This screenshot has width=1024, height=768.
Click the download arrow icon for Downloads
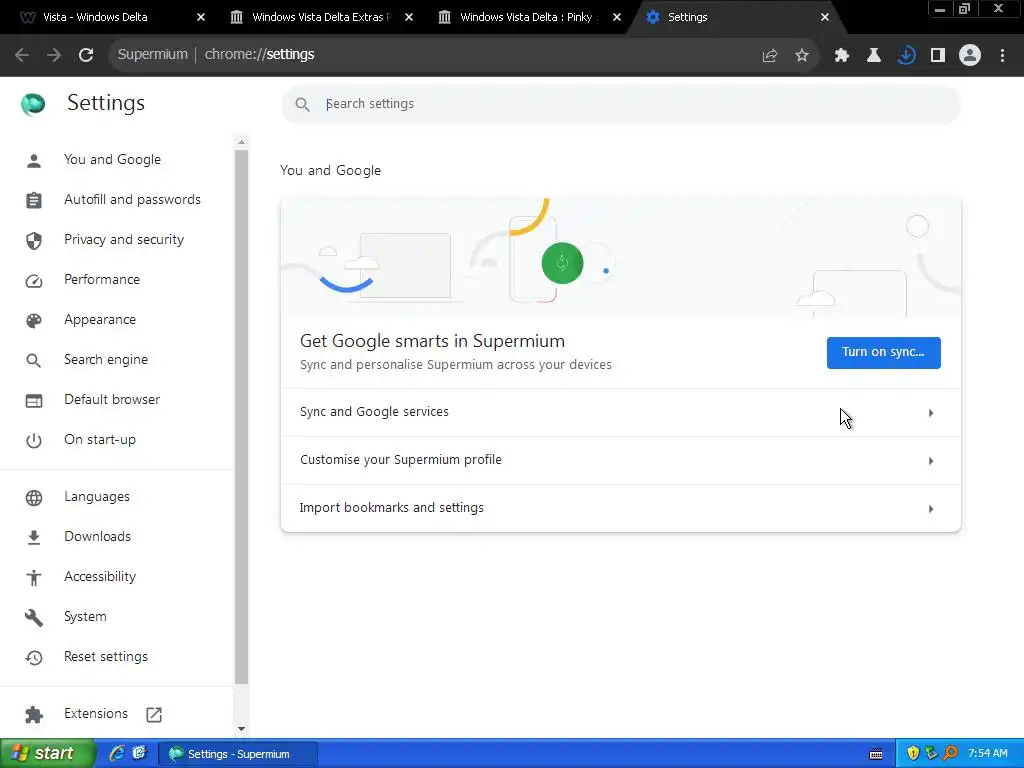[x=34, y=537]
